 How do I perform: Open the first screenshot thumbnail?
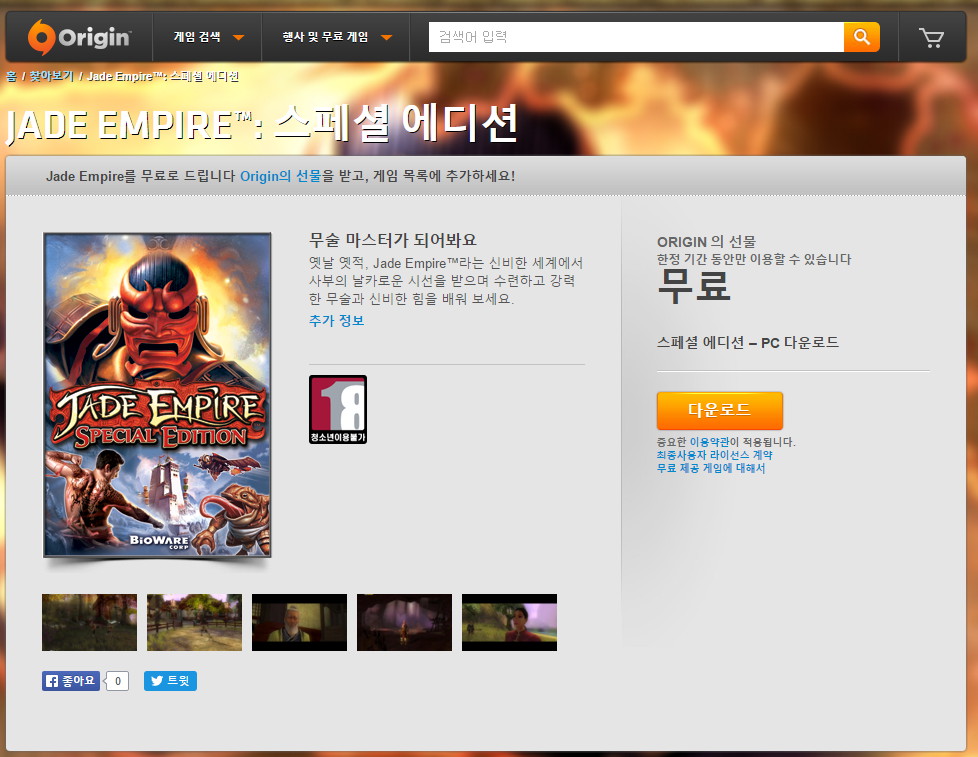[x=89, y=622]
